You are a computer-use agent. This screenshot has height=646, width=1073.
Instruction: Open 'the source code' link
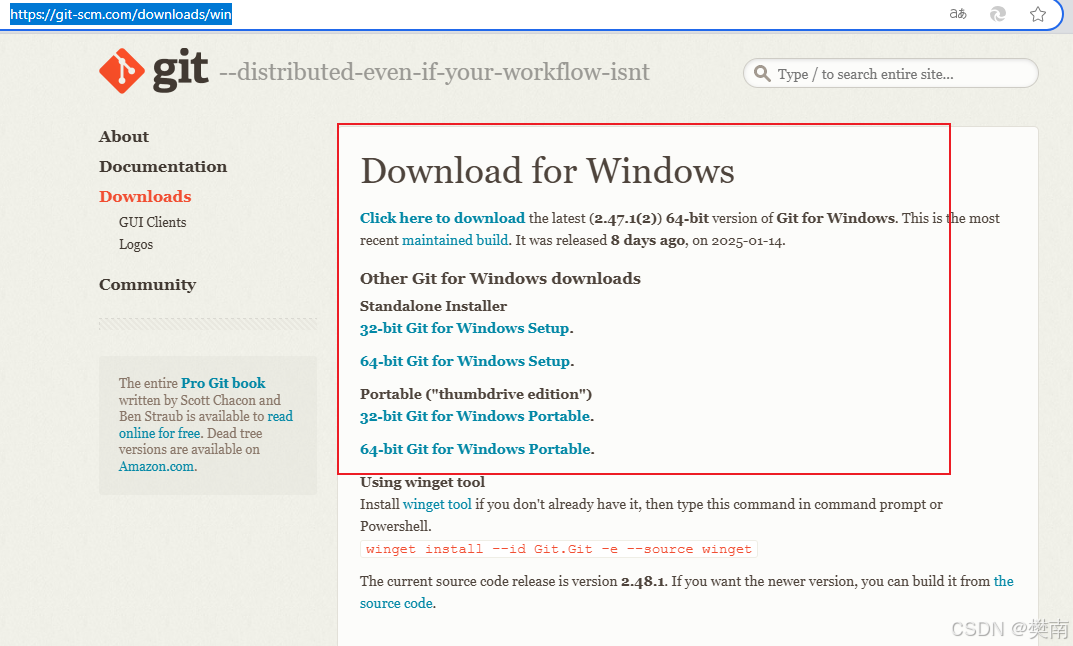(687, 592)
